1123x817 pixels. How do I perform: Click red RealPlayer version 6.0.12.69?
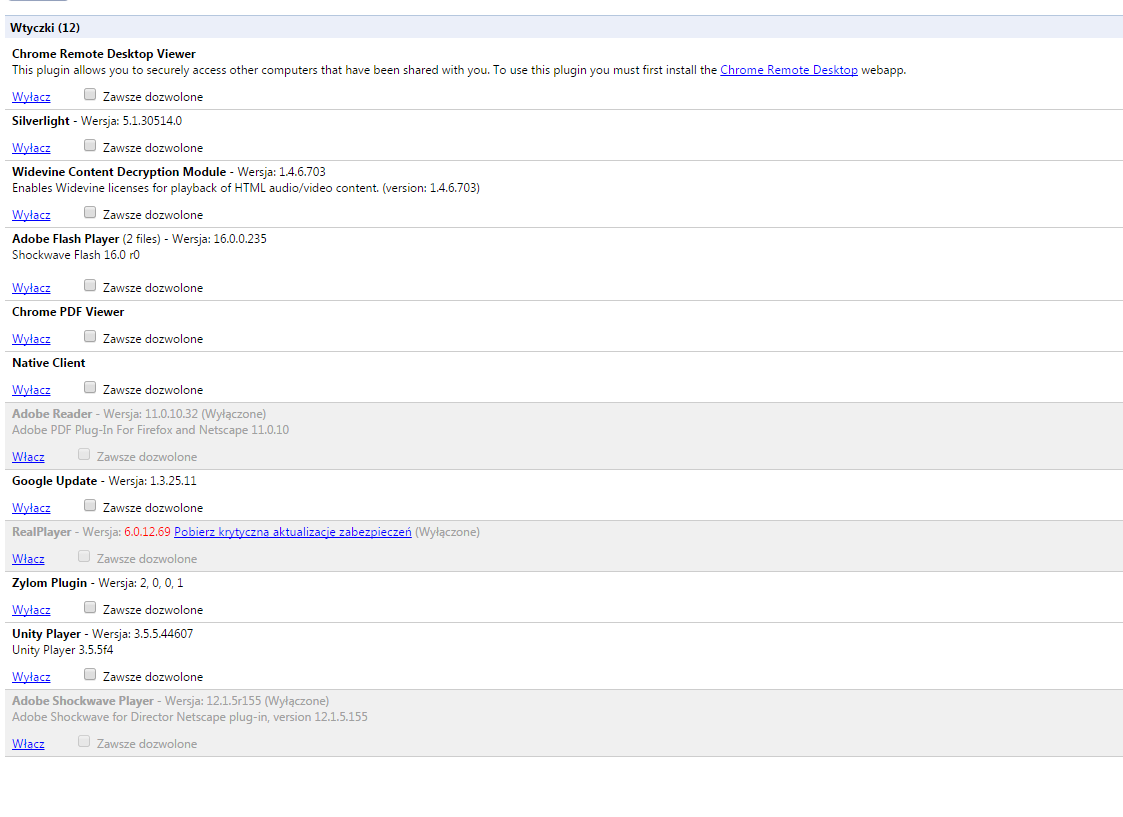click(148, 532)
